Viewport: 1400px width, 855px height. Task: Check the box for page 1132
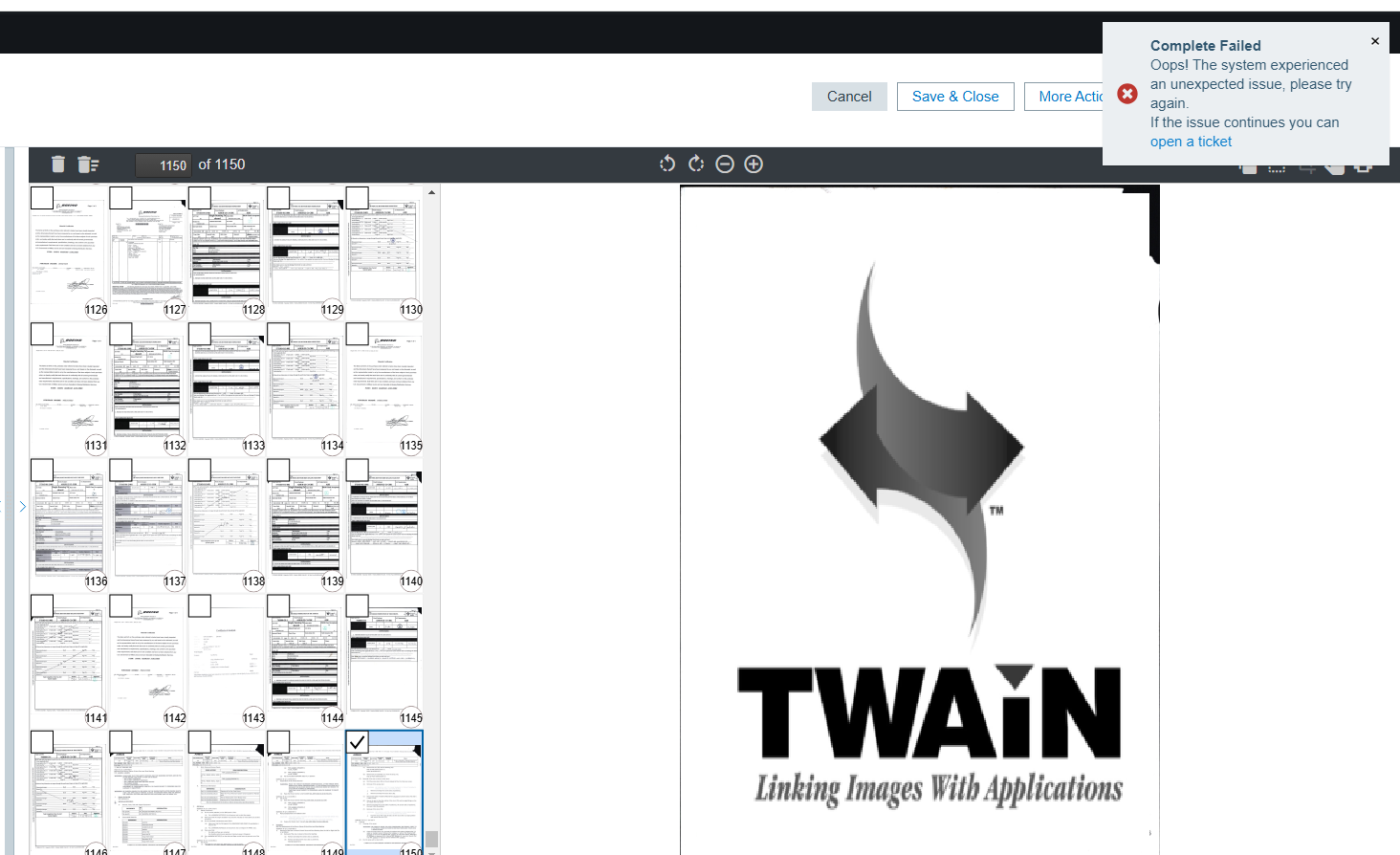120,334
